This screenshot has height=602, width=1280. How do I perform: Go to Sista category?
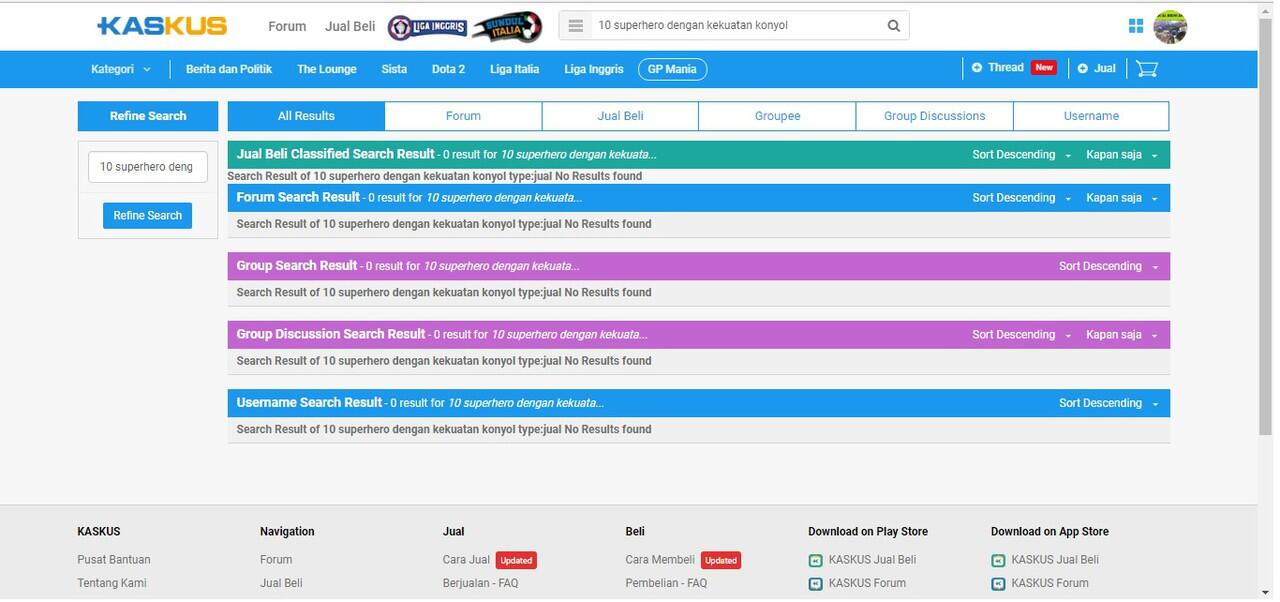(394, 69)
